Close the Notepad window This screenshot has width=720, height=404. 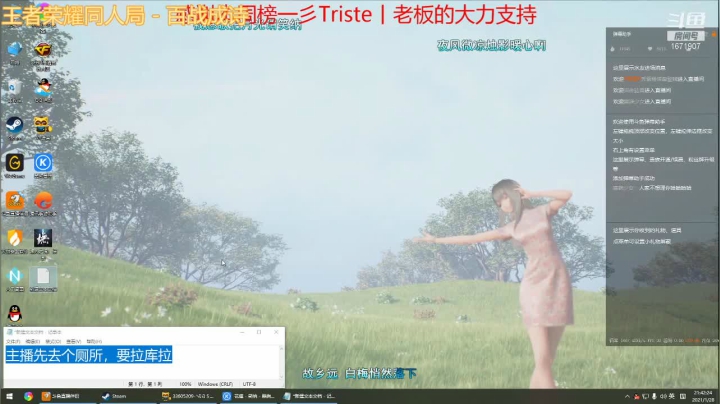[276, 332]
